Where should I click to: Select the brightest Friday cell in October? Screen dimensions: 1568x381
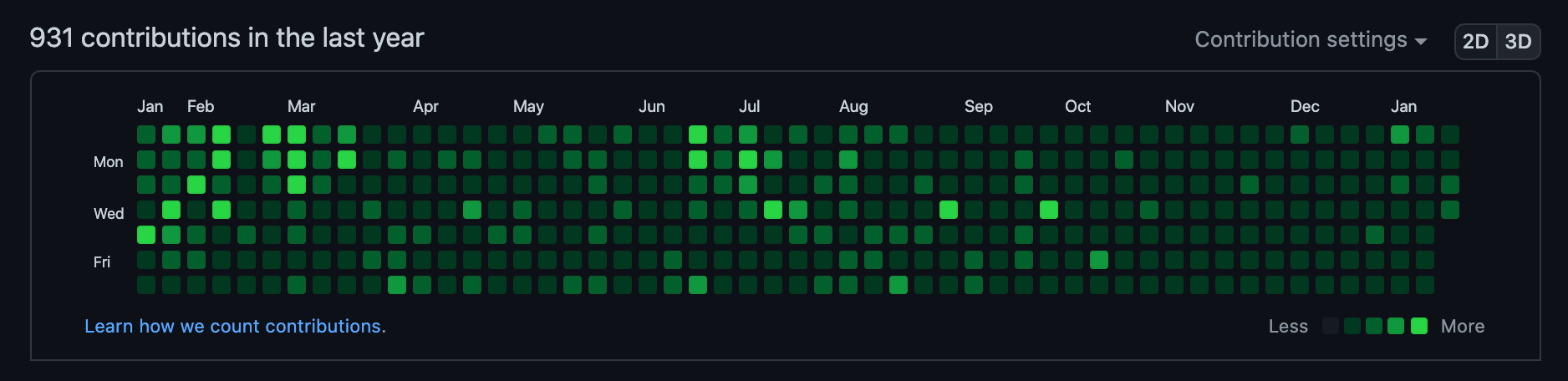coord(1099,260)
